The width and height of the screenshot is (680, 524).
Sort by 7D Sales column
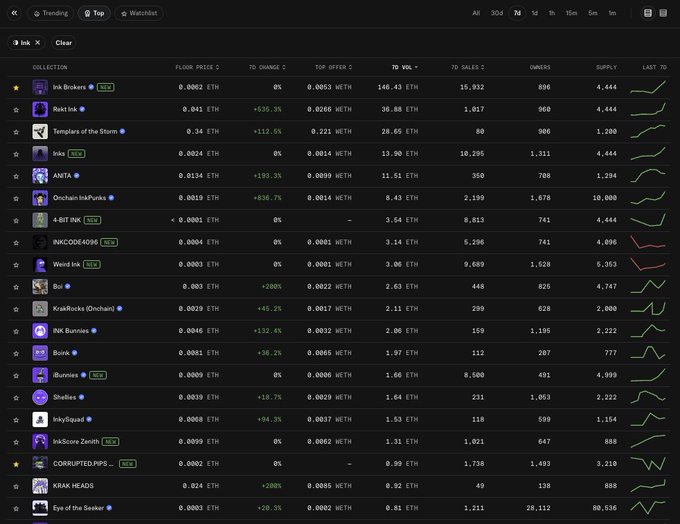468,67
